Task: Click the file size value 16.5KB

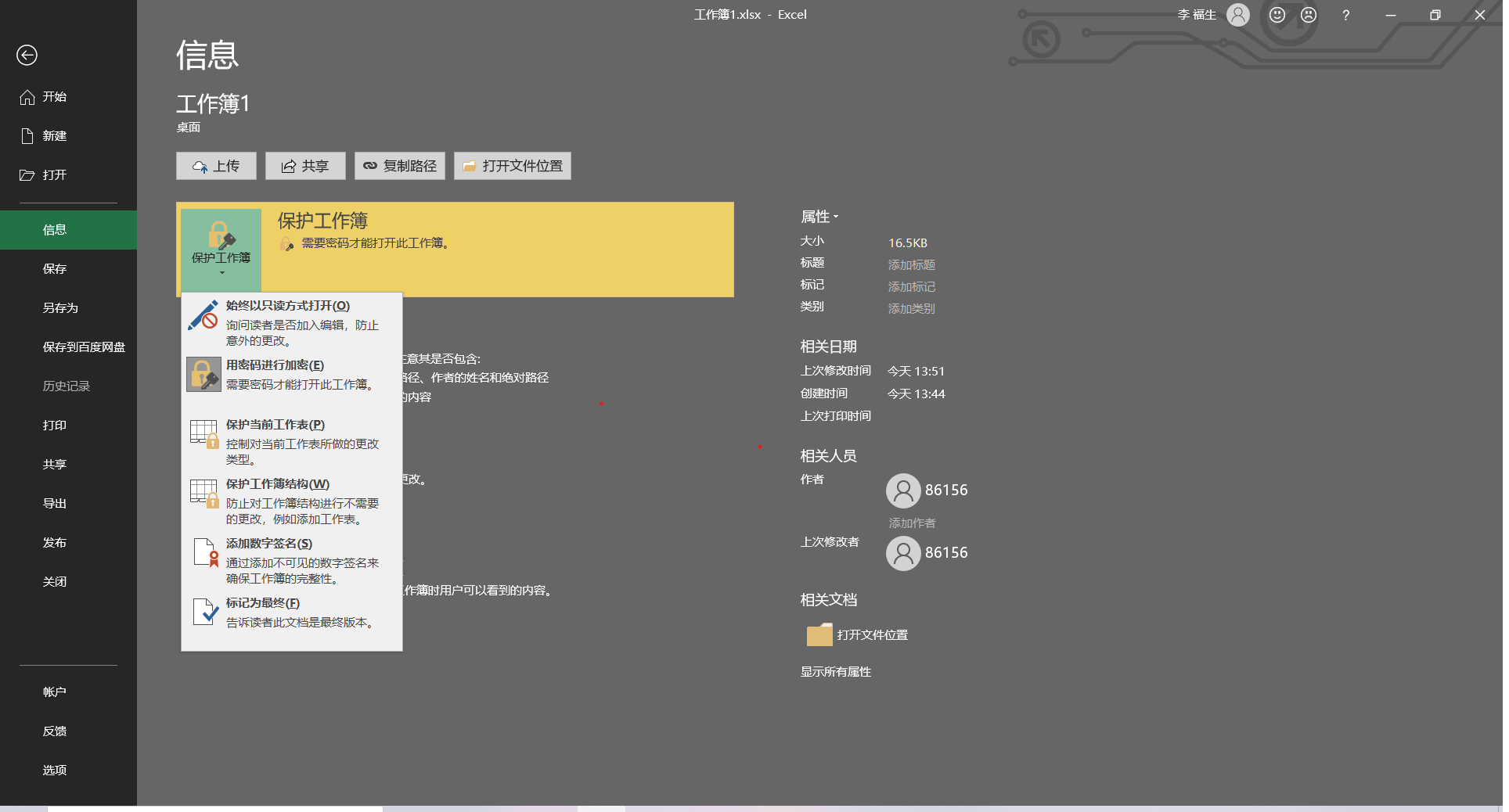Action: point(908,243)
